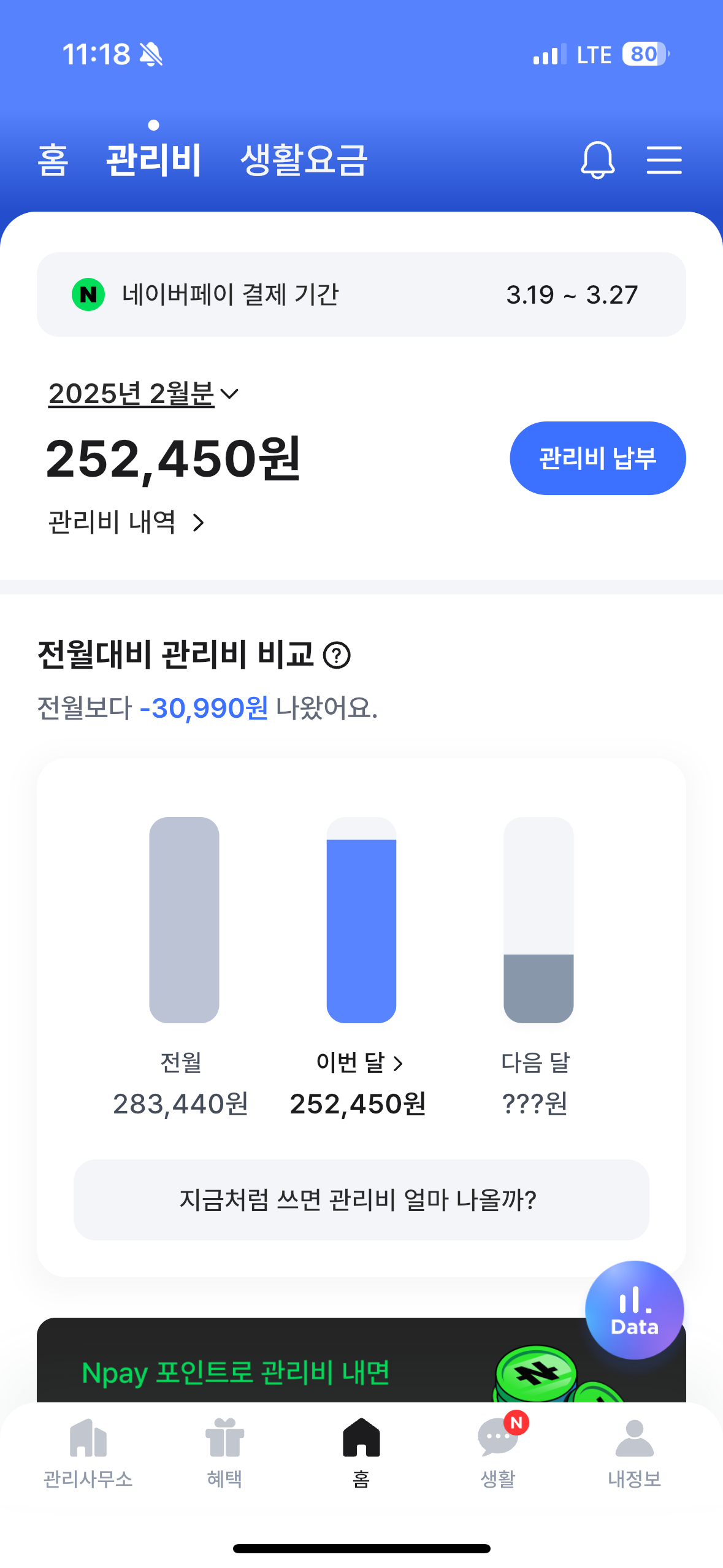
Task: Expand the 2025년 2월분 month dropdown
Action: tap(229, 394)
